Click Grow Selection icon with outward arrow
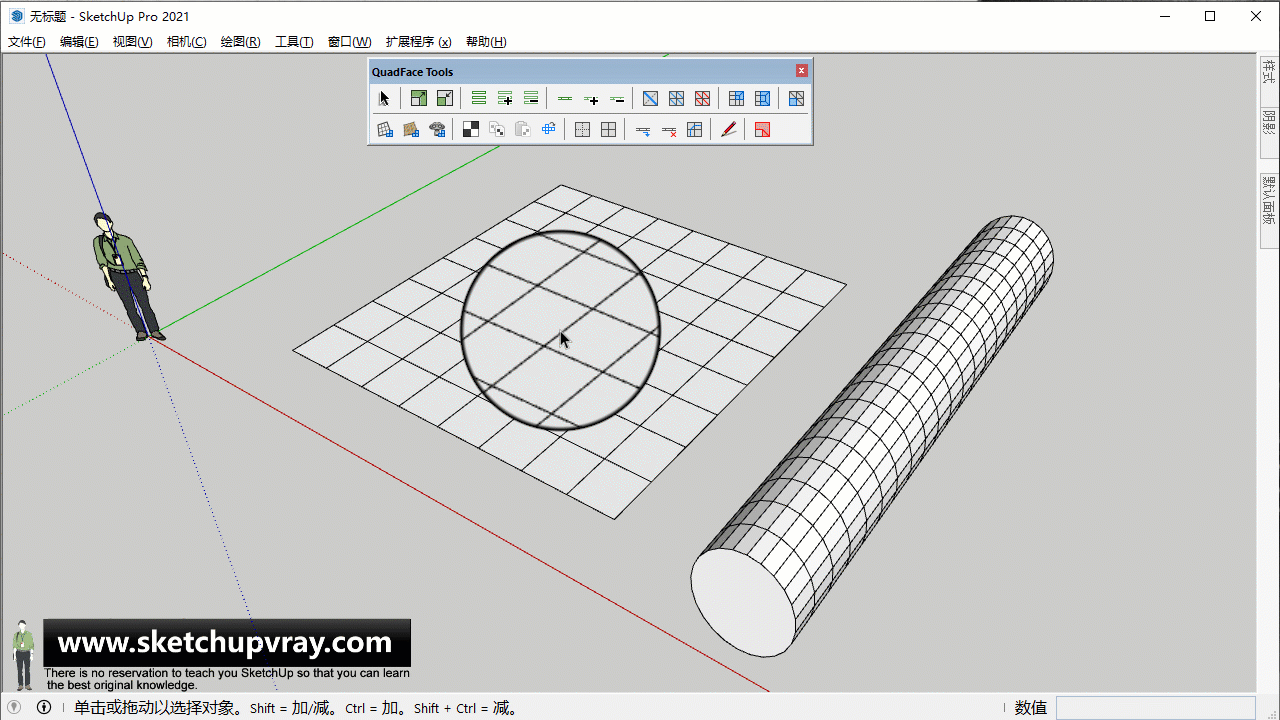1280x720 pixels. (419, 98)
